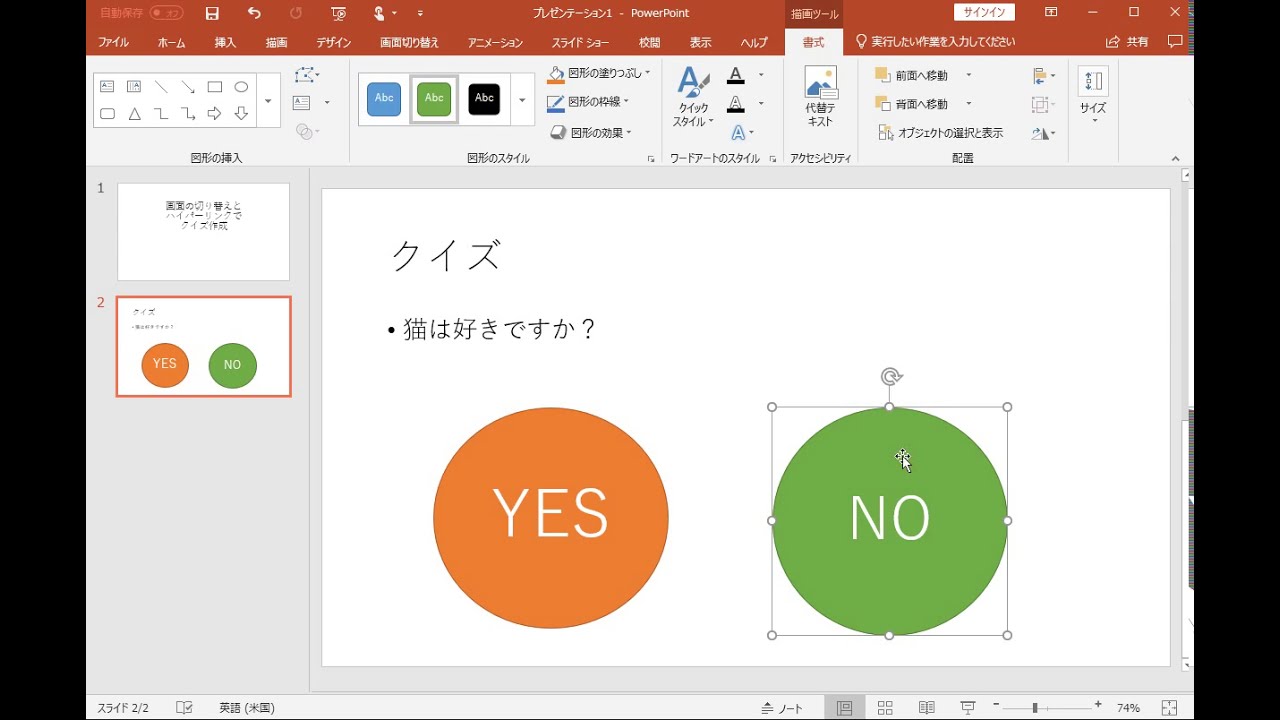
Task: Open the edit shape points button
Action: (307, 75)
